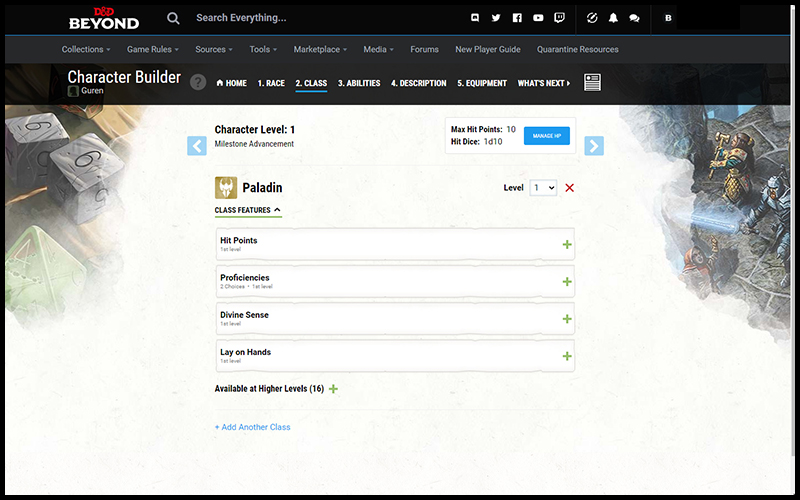Expand the Divine Sense feature

567,319
